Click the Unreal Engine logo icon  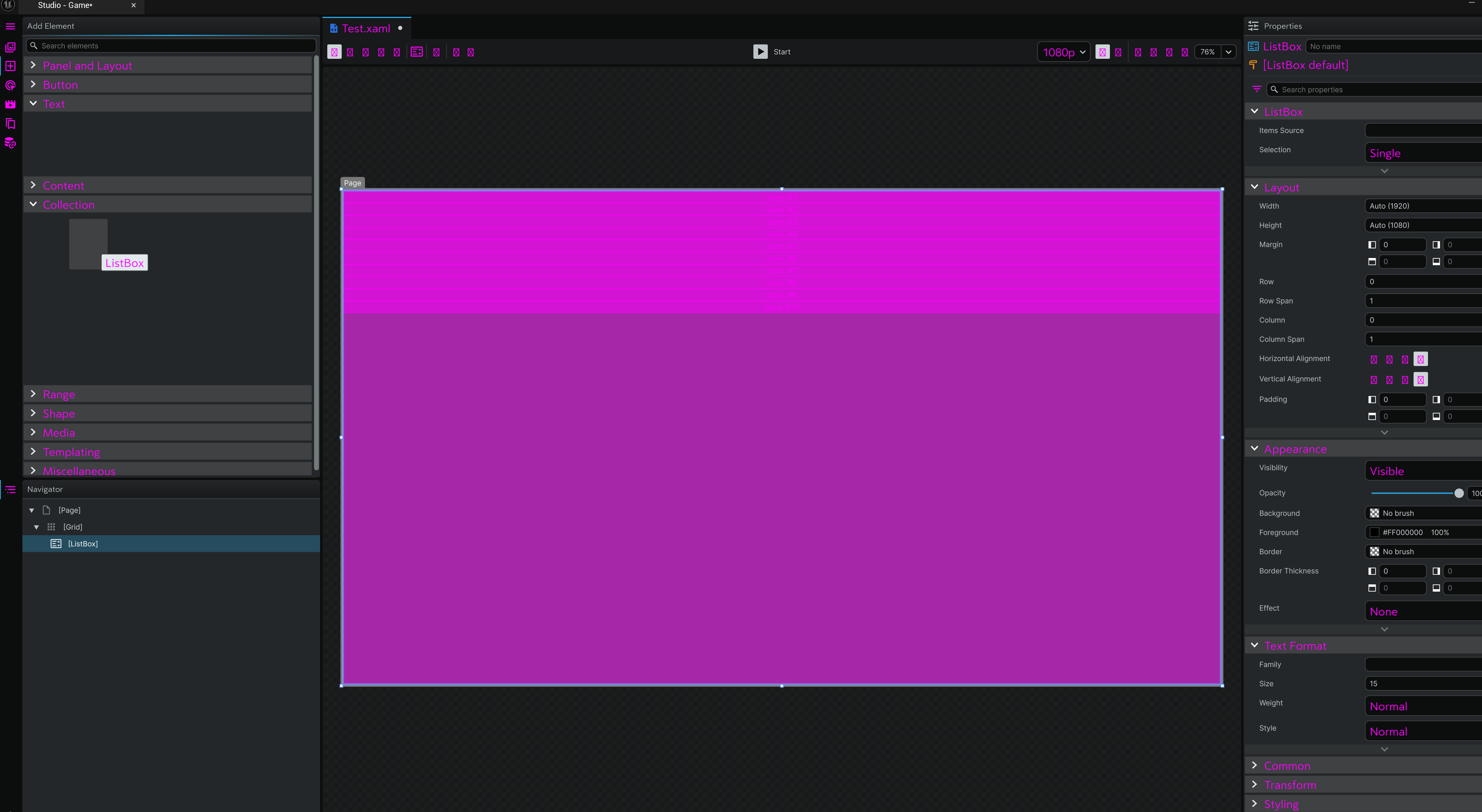(8, 5)
